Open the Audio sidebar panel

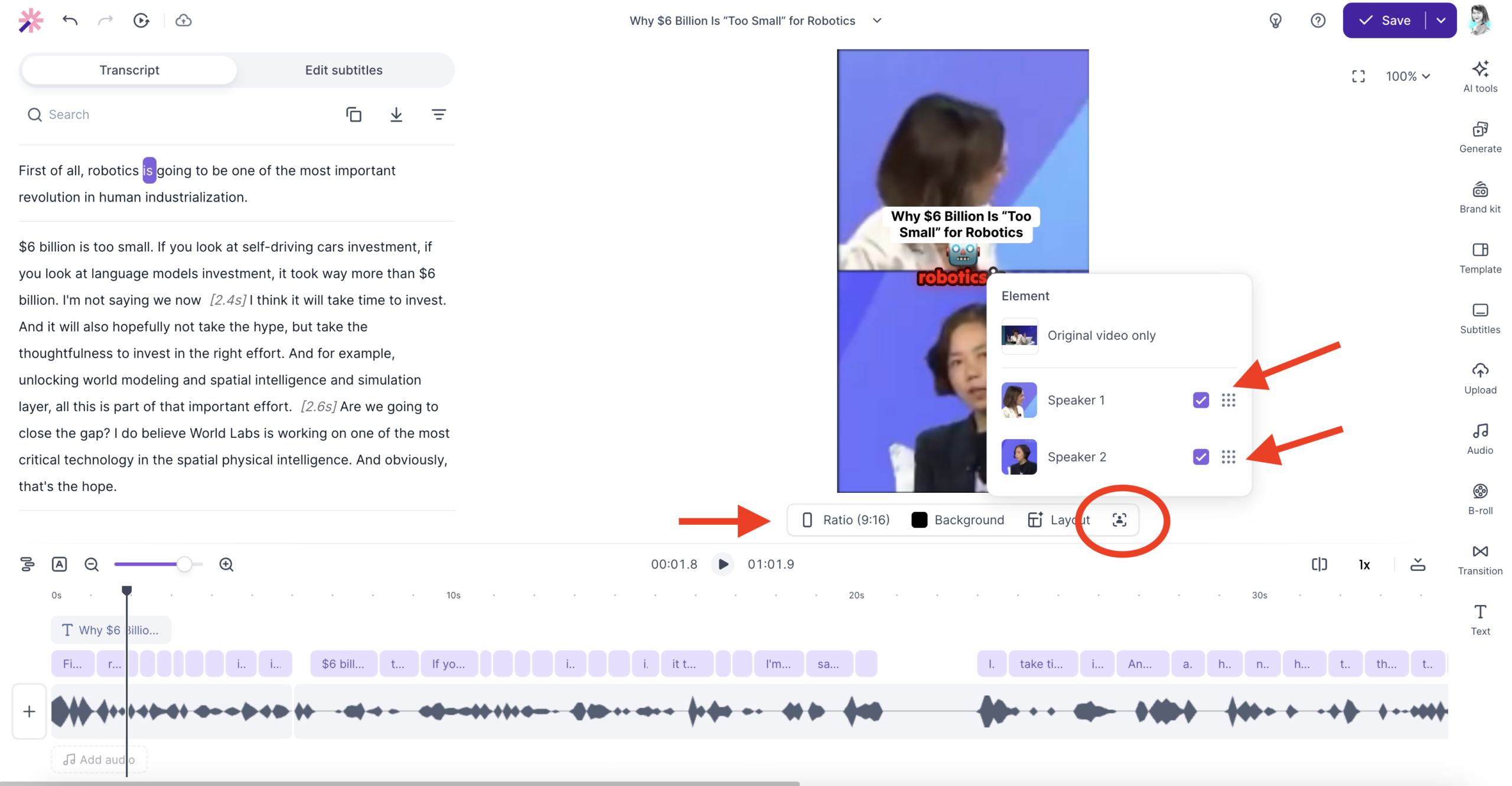[1479, 438]
